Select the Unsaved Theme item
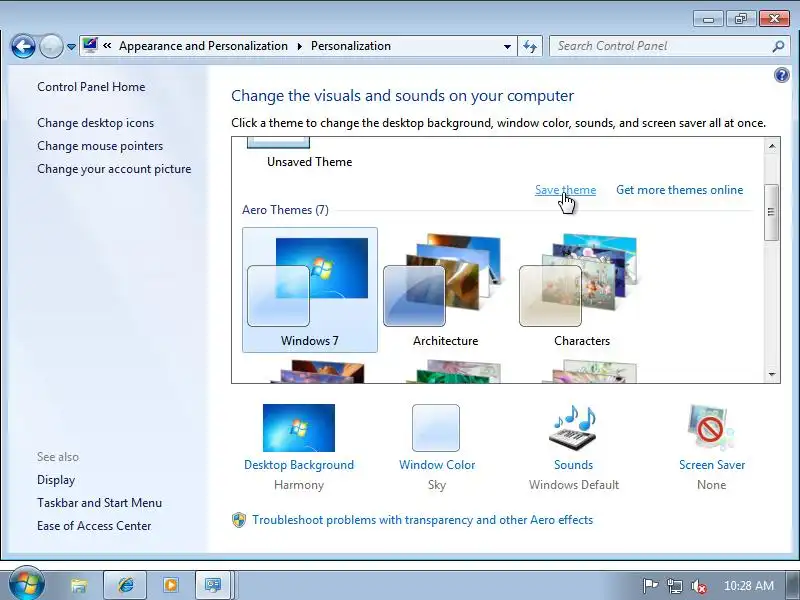This screenshot has height=600, width=800. (x=309, y=153)
